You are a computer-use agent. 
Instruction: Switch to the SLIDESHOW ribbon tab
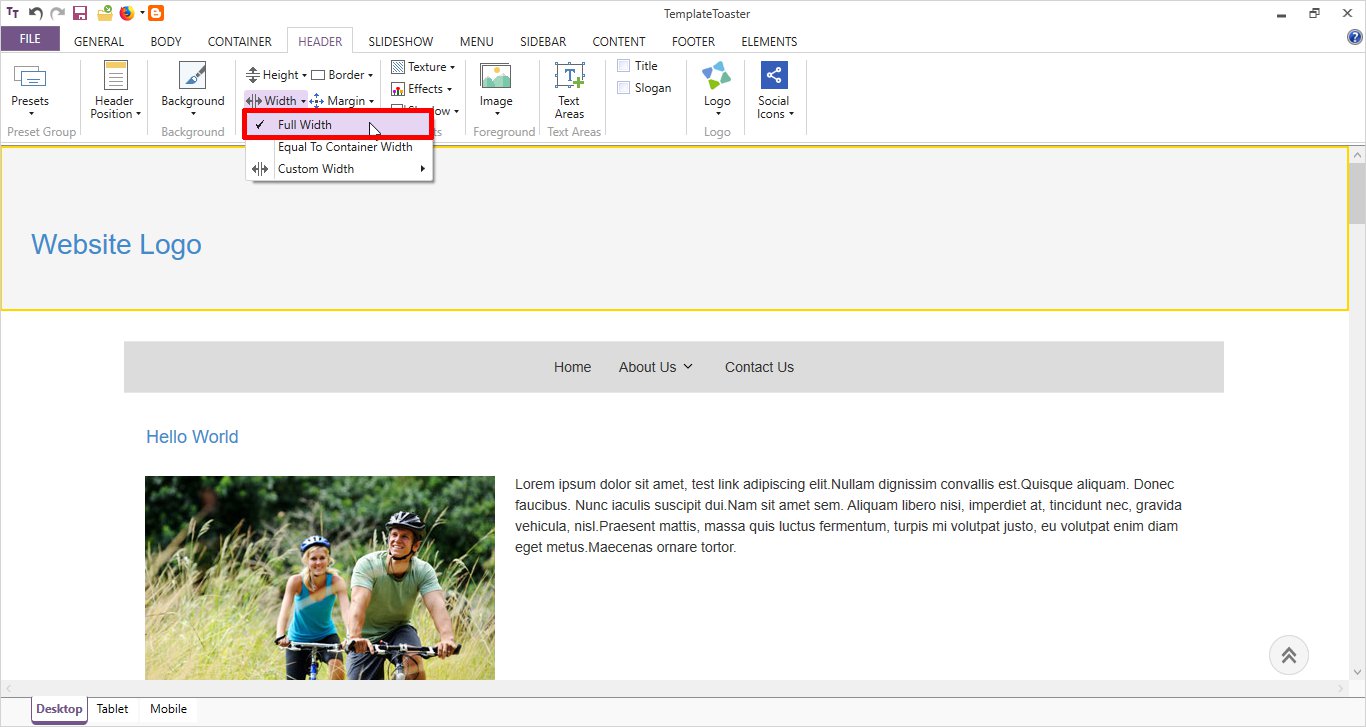point(400,42)
